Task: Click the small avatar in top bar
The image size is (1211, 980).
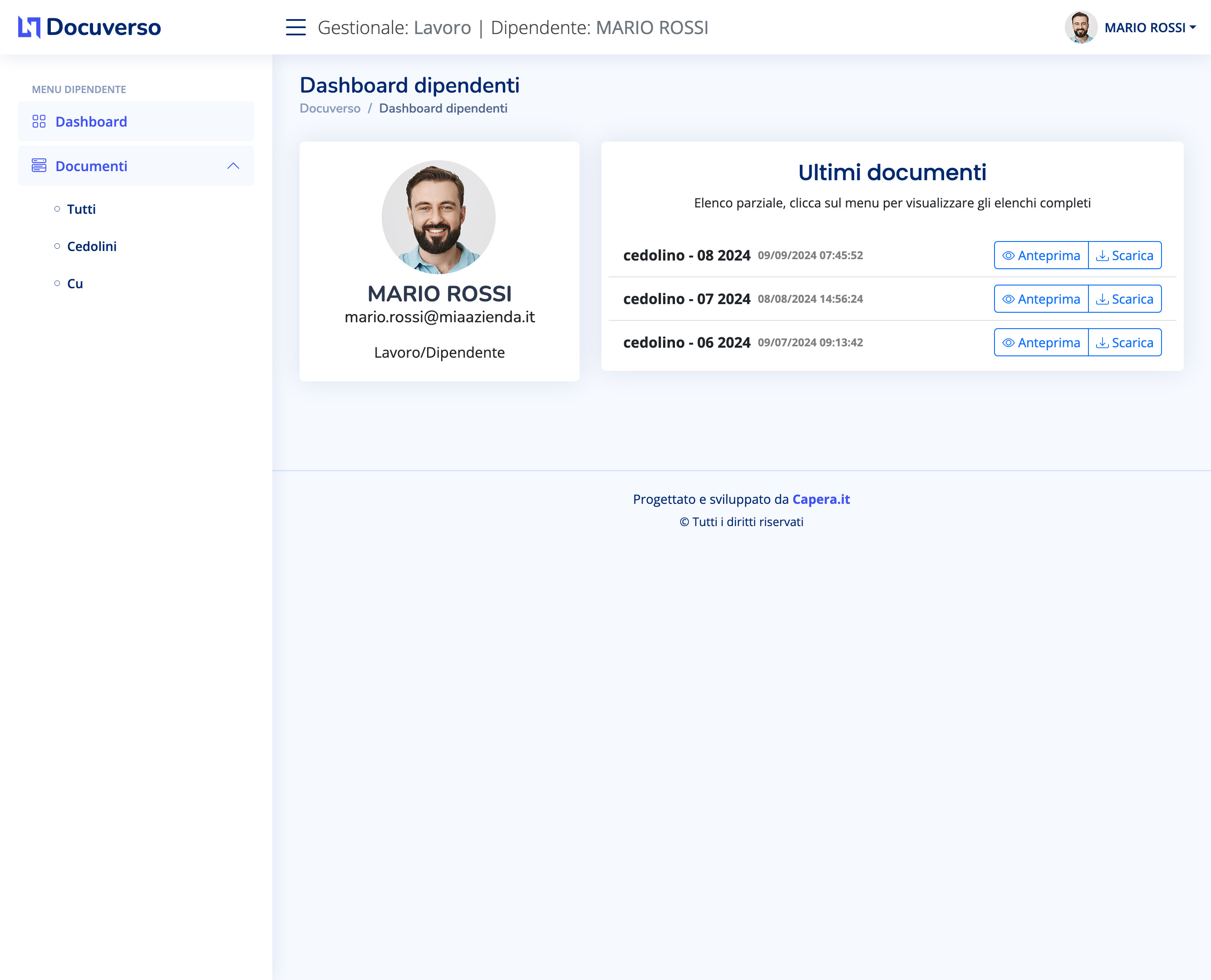Action: click(x=1081, y=27)
